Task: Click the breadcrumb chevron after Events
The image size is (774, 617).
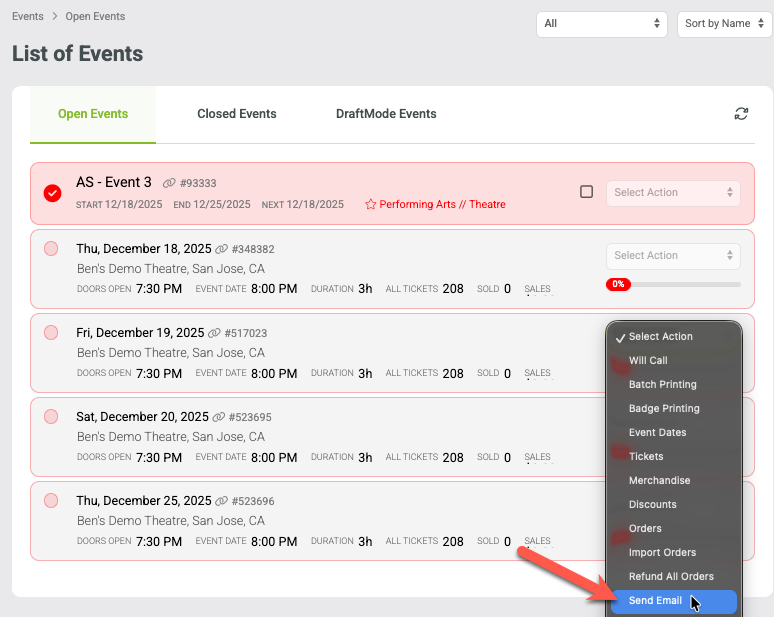Action: [55, 16]
